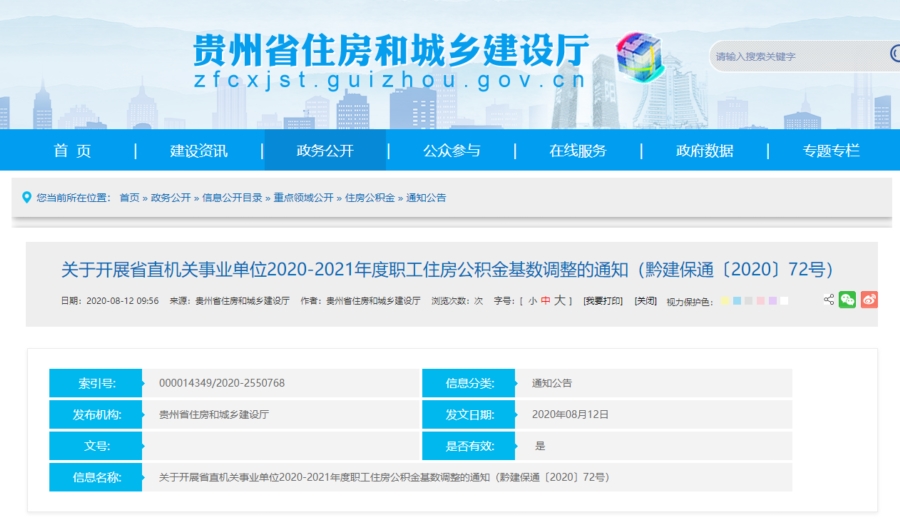Click the 我要打印 print link
900x523 pixels.
[x=603, y=301]
